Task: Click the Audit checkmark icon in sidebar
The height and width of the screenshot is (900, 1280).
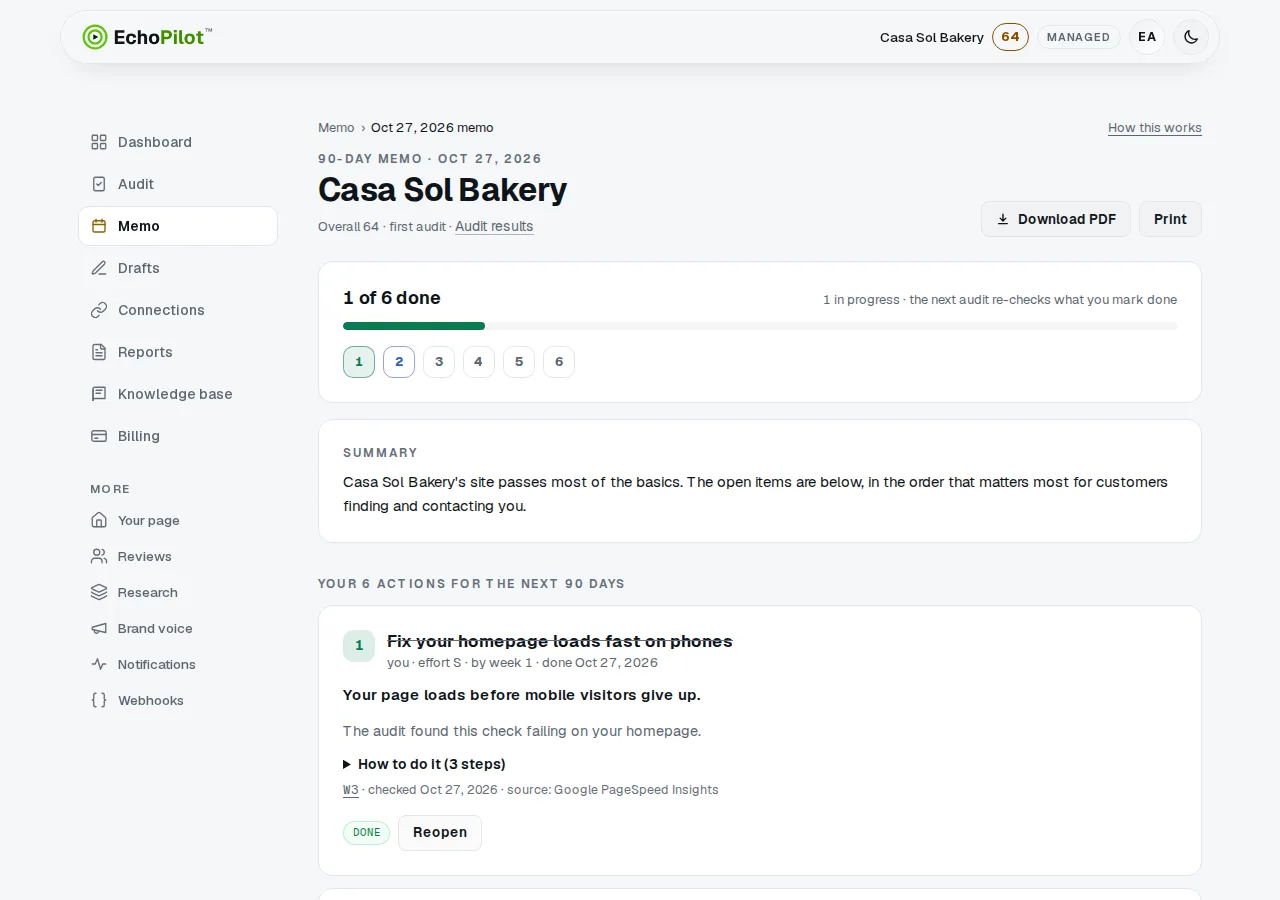Action: [99, 184]
